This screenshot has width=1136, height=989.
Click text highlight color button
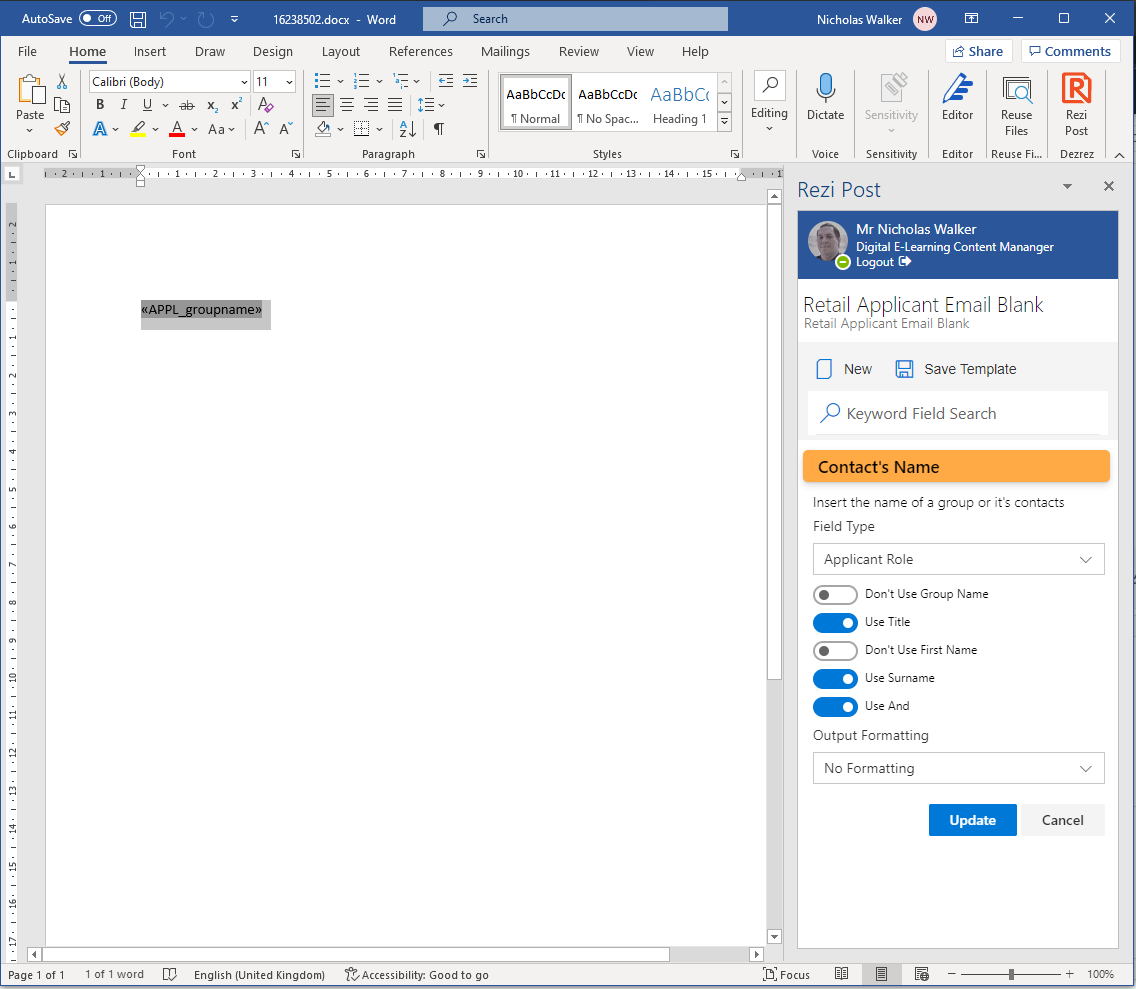(138, 129)
